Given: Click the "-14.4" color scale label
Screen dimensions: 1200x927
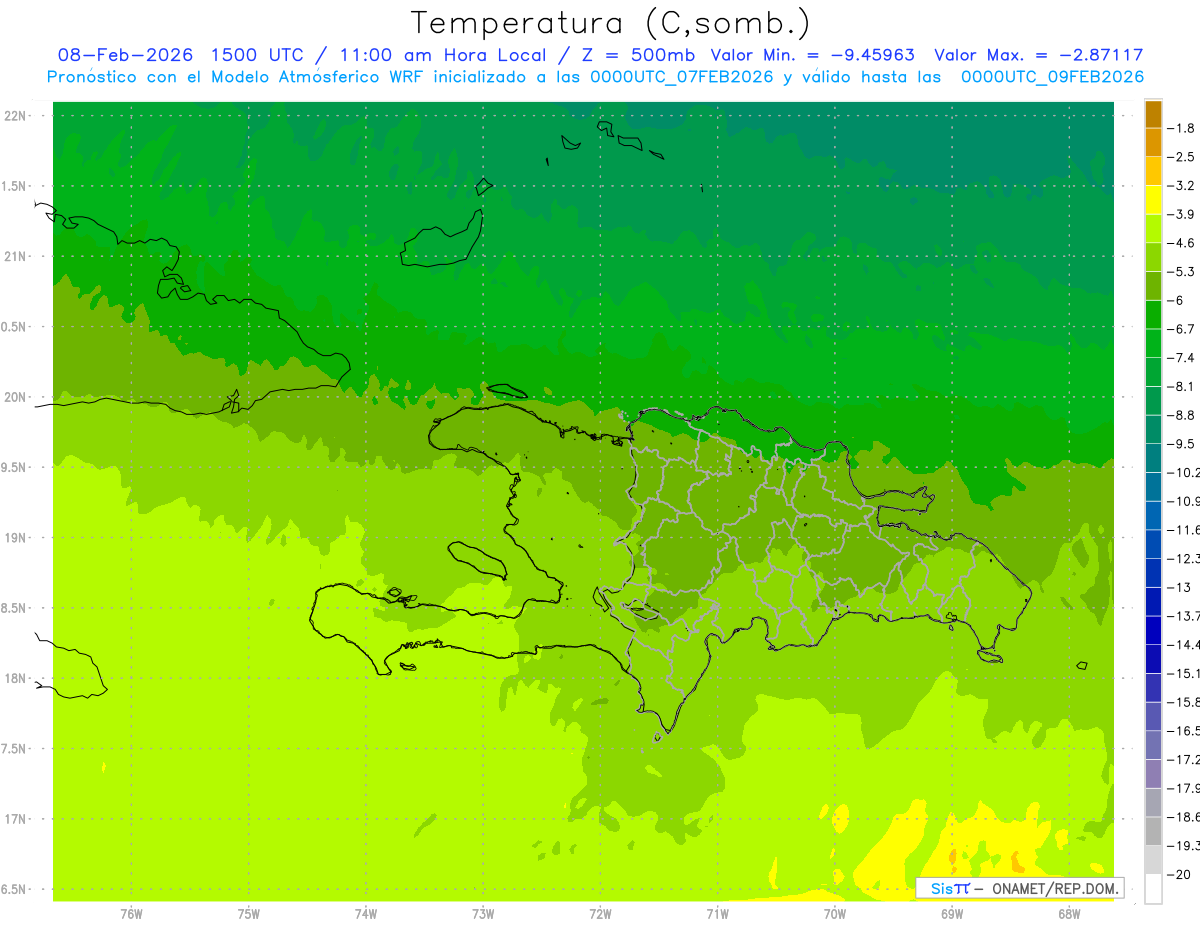Looking at the screenshot, I should (x=1184, y=645).
